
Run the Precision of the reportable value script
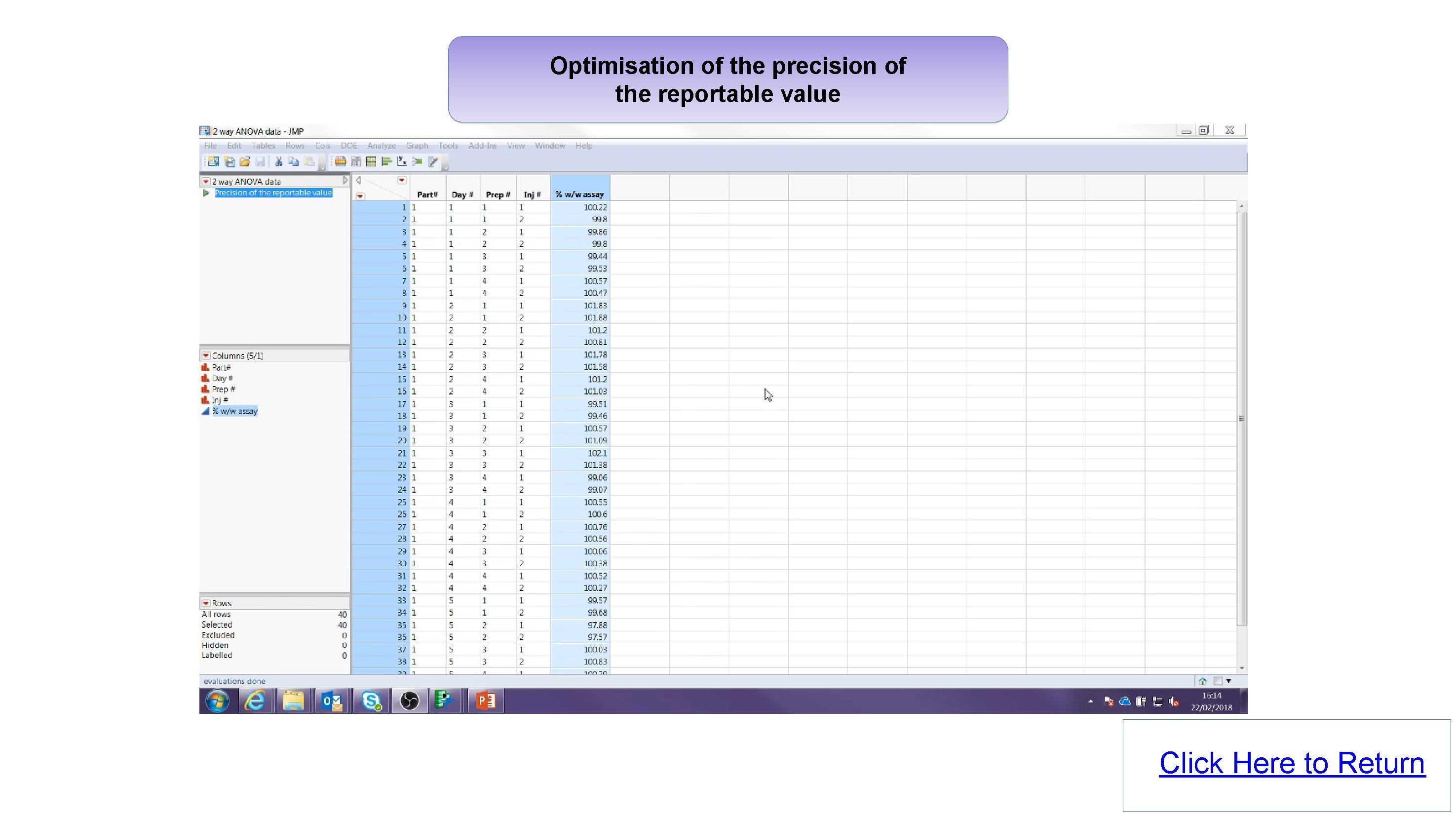point(207,193)
